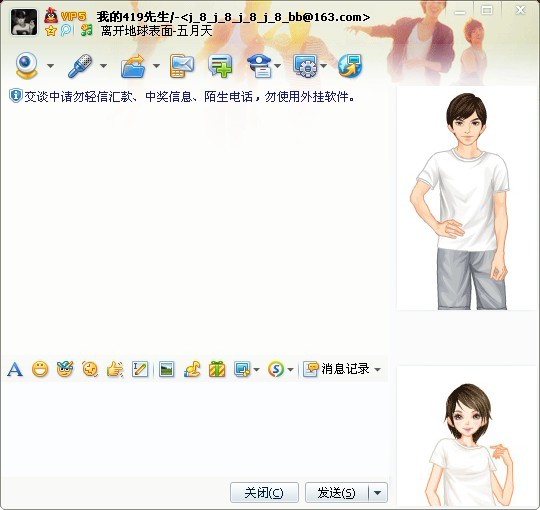Viewport: 540px width, 510px height.
Task: Open handwriting input pencil icon
Action: pyautogui.click(x=140, y=370)
